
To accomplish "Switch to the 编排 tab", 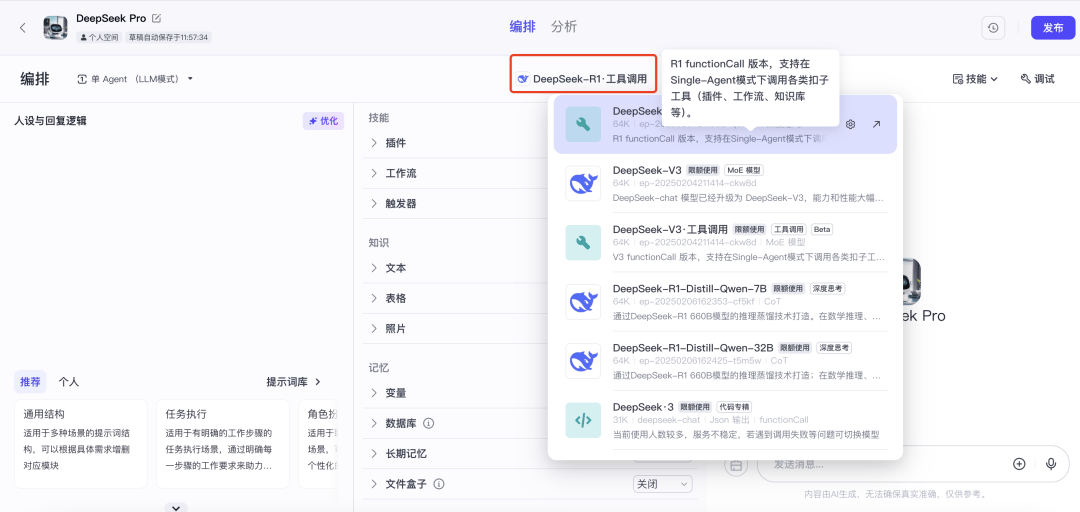I will click(522, 27).
